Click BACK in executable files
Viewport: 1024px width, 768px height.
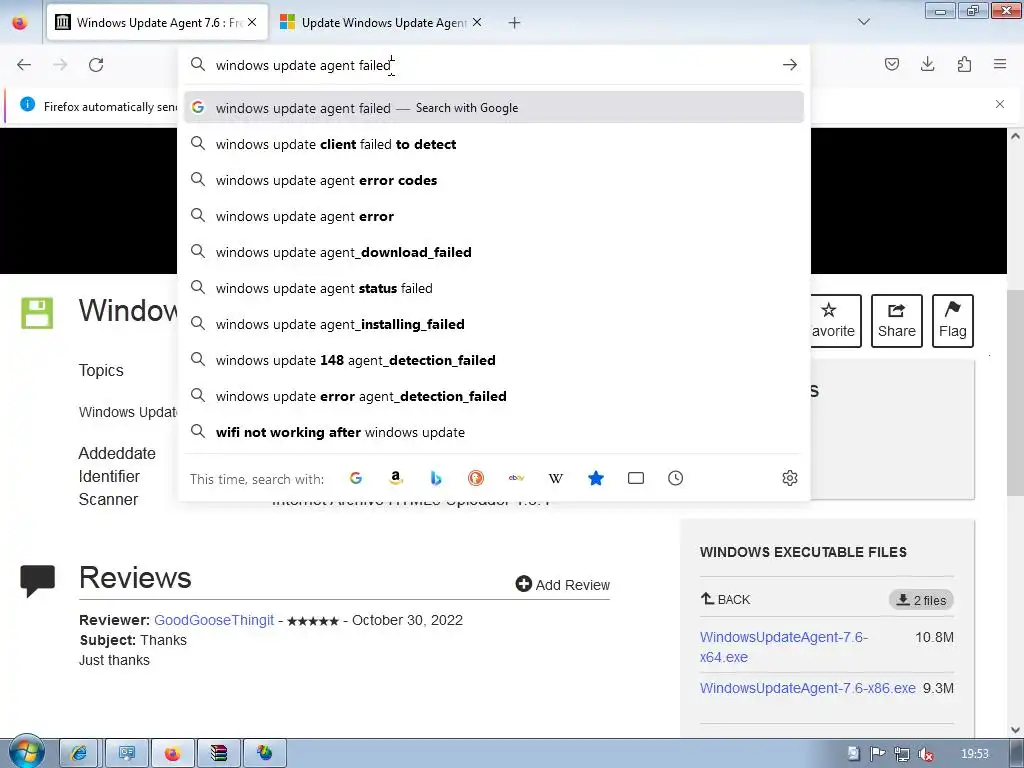click(x=726, y=599)
